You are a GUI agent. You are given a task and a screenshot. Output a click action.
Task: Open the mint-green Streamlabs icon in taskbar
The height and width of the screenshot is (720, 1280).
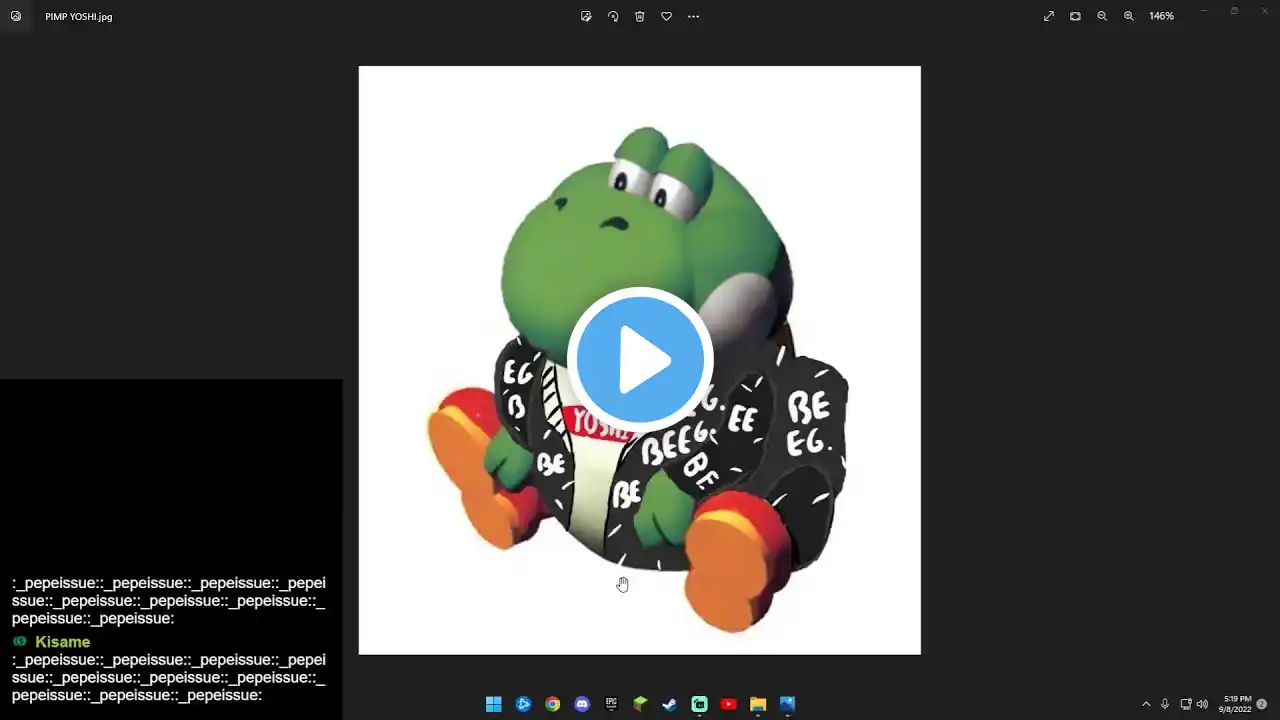coord(699,704)
